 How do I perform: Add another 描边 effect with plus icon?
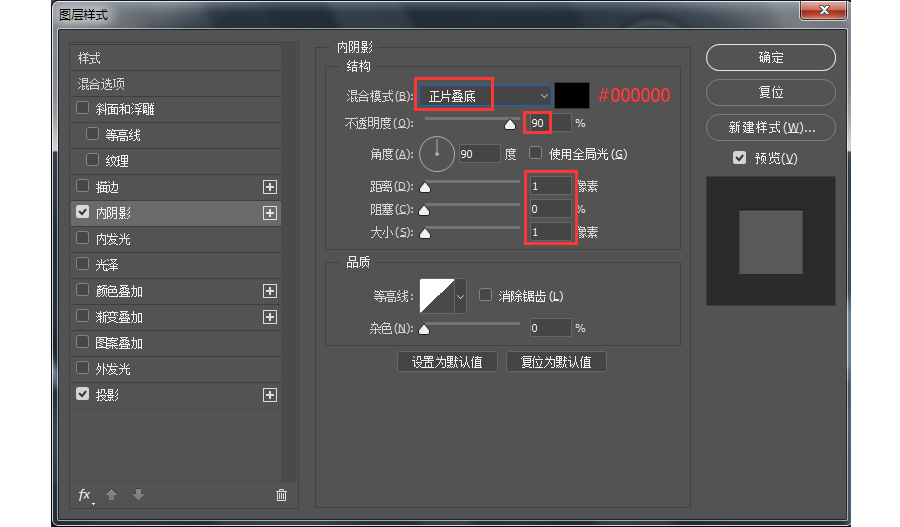click(x=270, y=187)
